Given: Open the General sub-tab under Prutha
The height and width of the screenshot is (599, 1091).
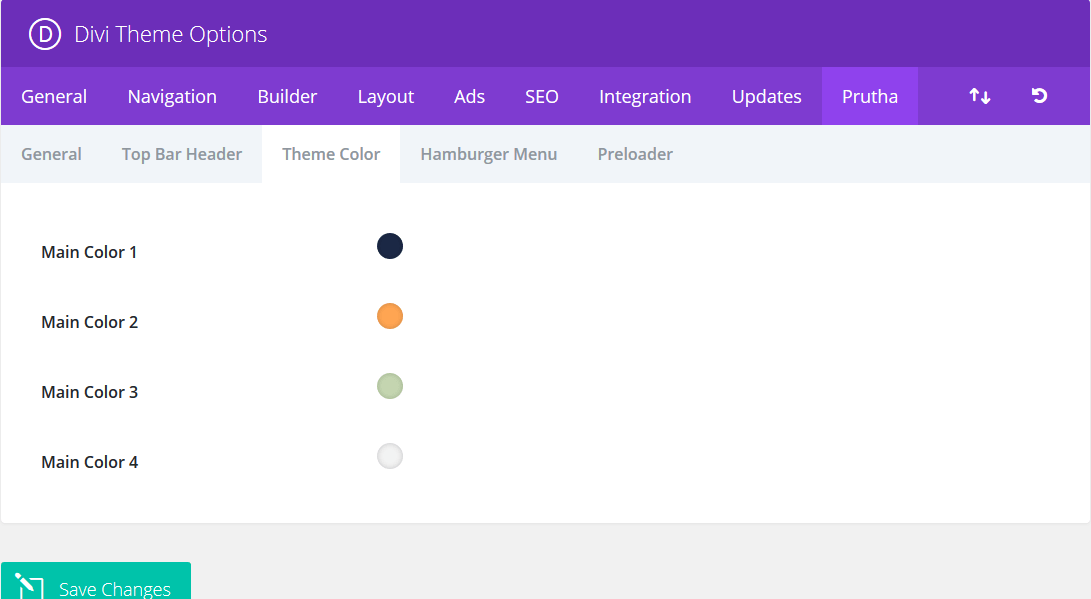Looking at the screenshot, I should [51, 154].
